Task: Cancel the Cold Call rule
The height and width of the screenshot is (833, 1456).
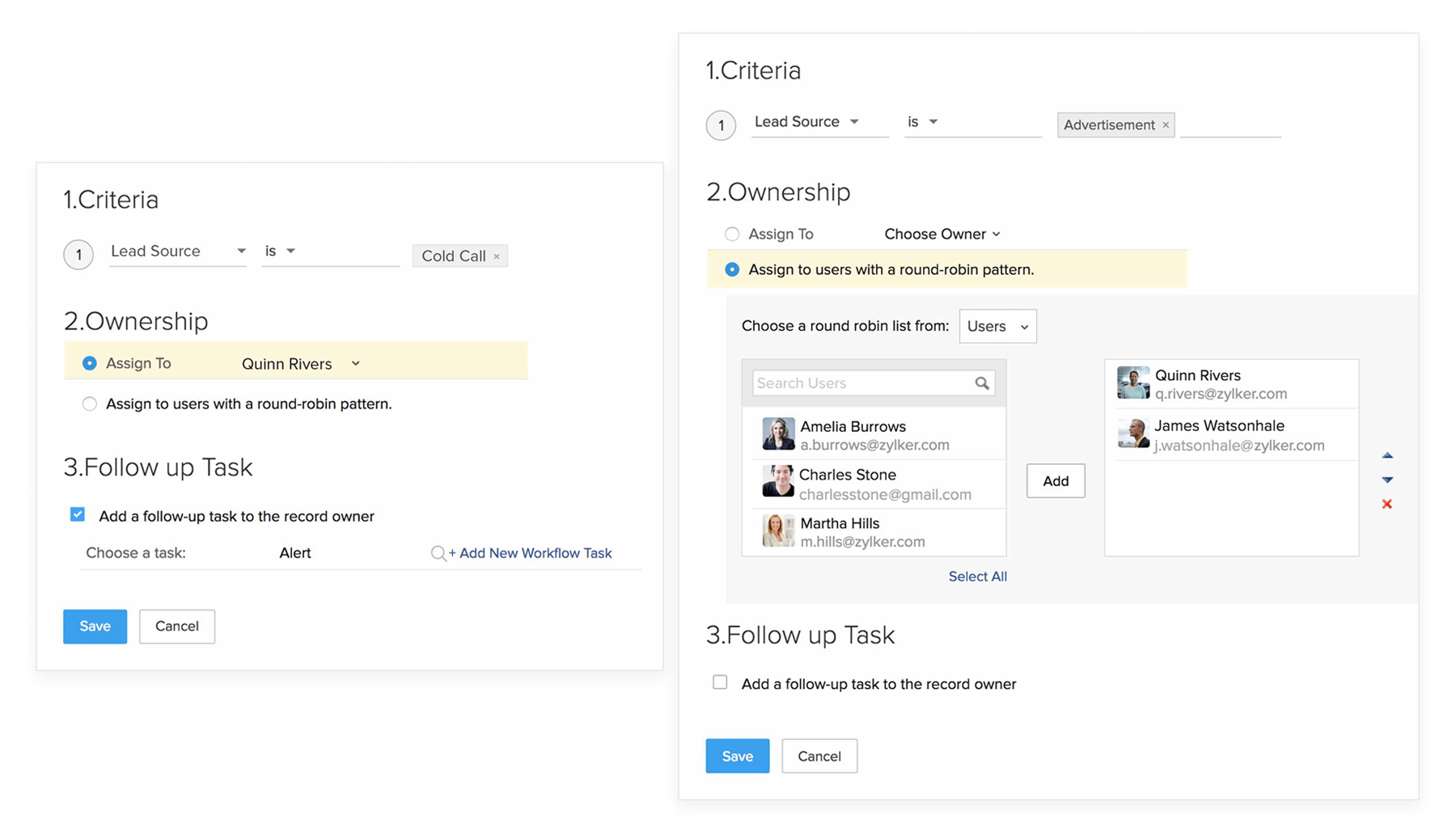Action: [177, 627]
